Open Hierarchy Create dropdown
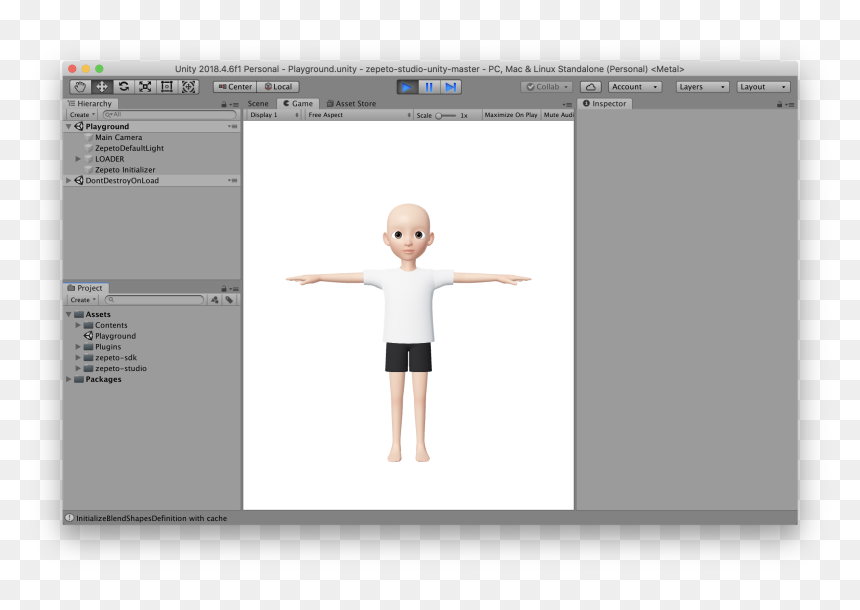The width and height of the screenshot is (860, 610). coord(82,115)
